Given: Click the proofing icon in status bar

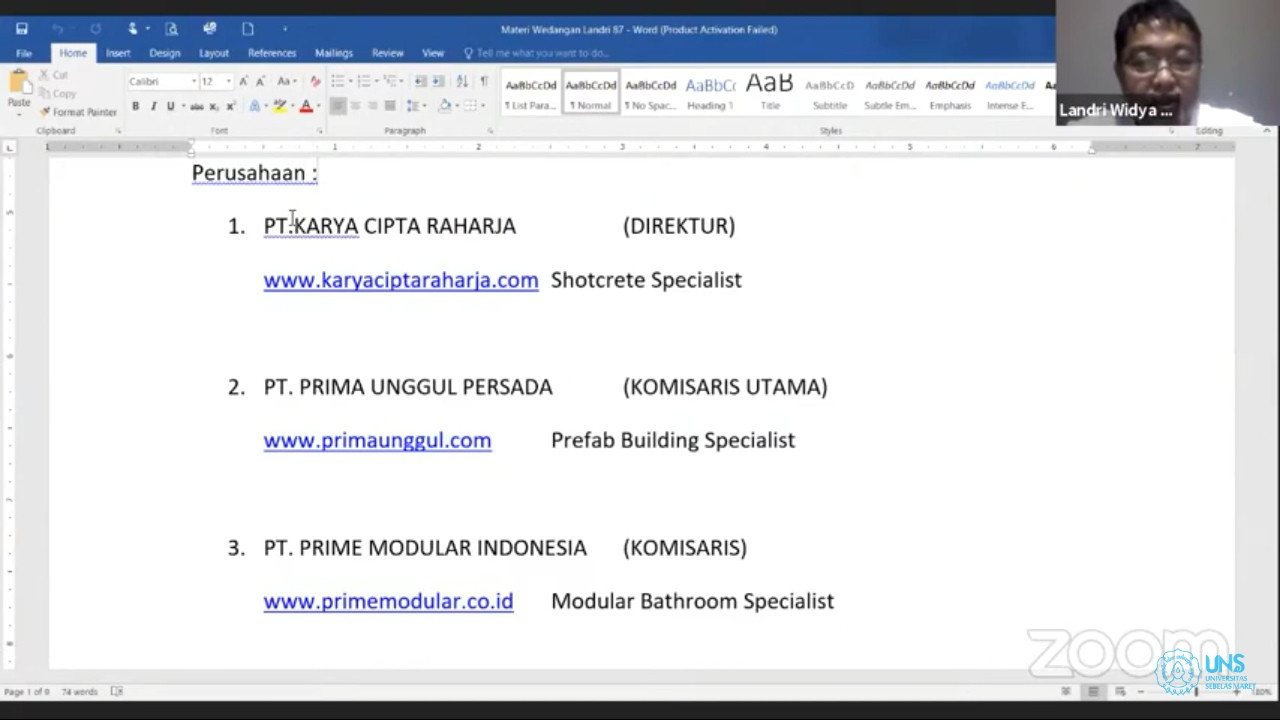Looking at the screenshot, I should tap(117, 691).
